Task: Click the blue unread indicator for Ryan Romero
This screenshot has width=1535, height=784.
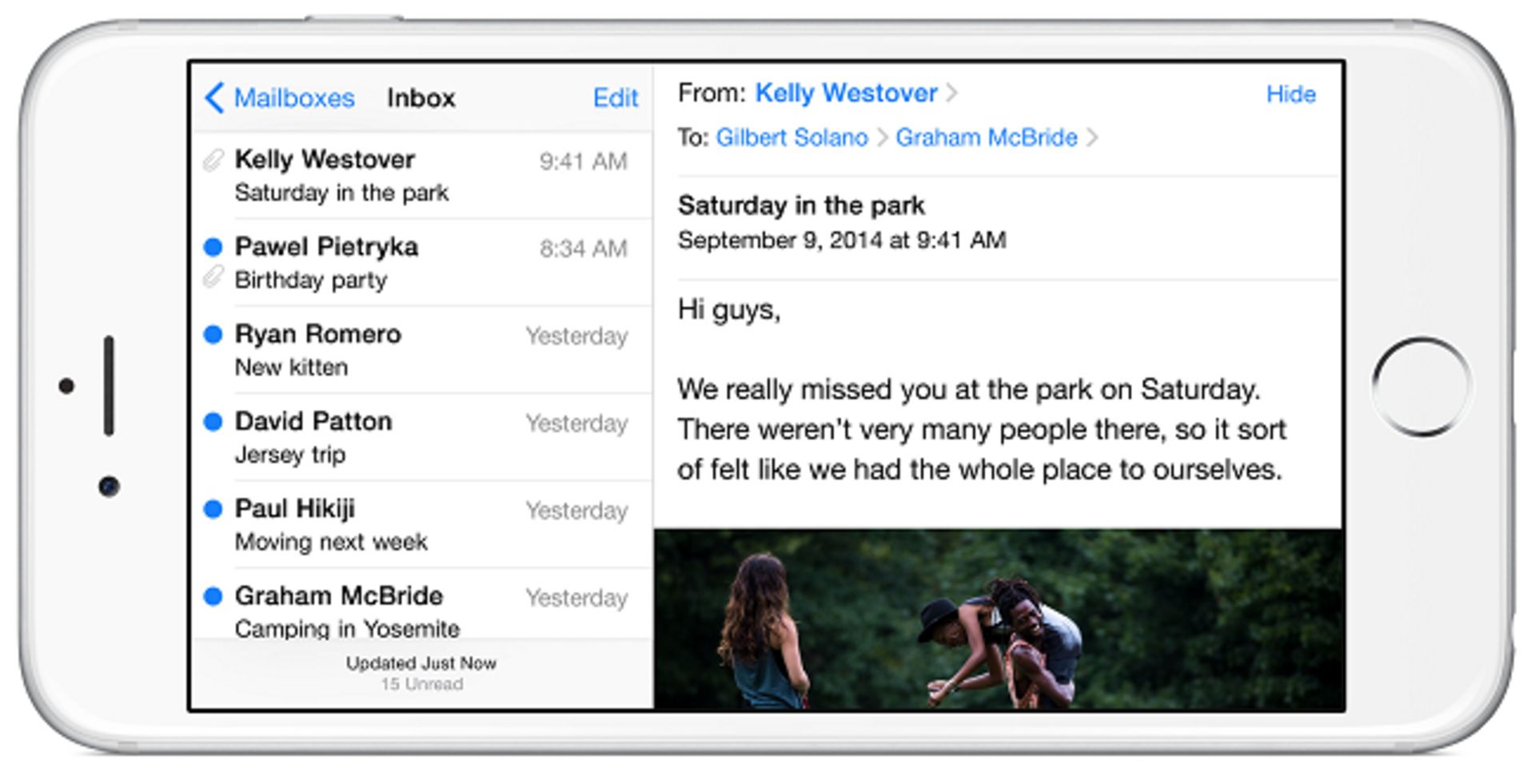Action: [x=213, y=335]
